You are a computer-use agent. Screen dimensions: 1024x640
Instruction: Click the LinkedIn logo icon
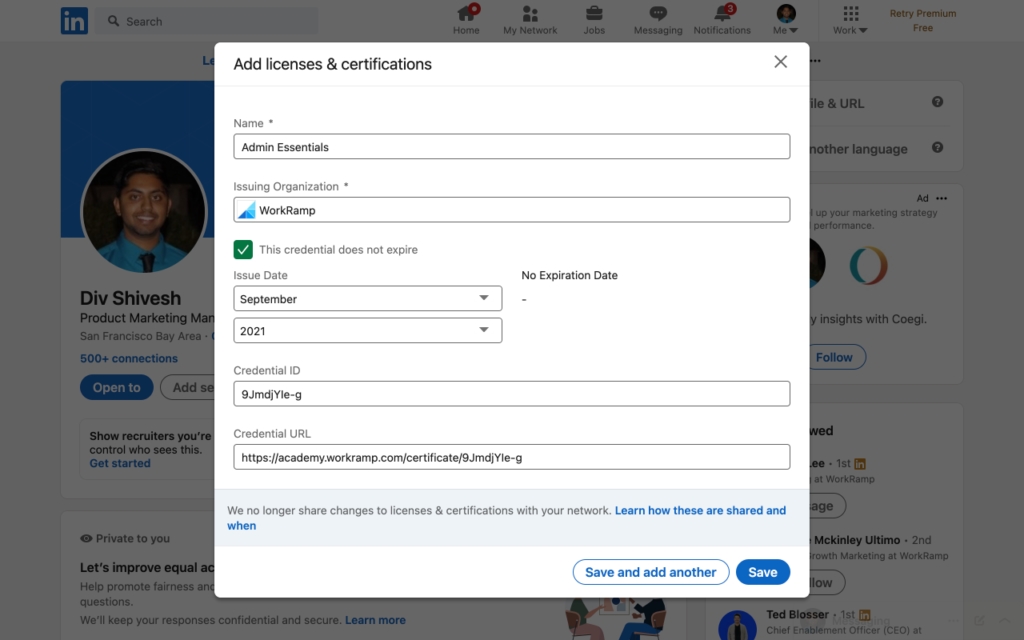click(74, 21)
